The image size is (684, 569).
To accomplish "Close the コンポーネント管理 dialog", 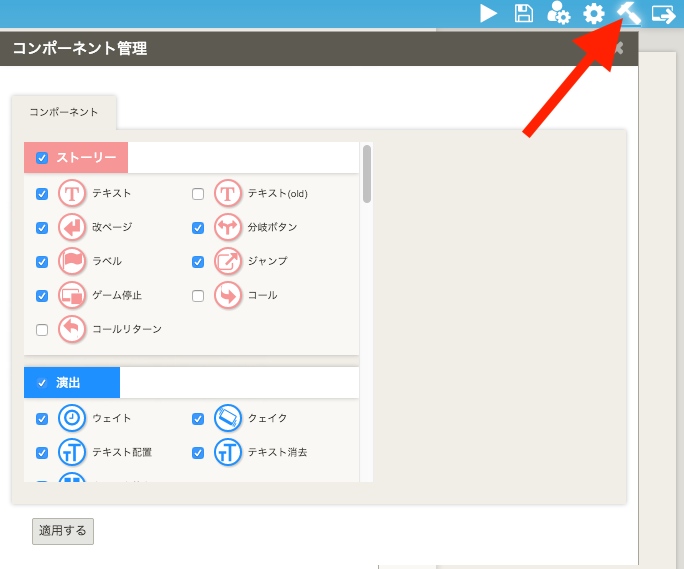I will 619,48.
